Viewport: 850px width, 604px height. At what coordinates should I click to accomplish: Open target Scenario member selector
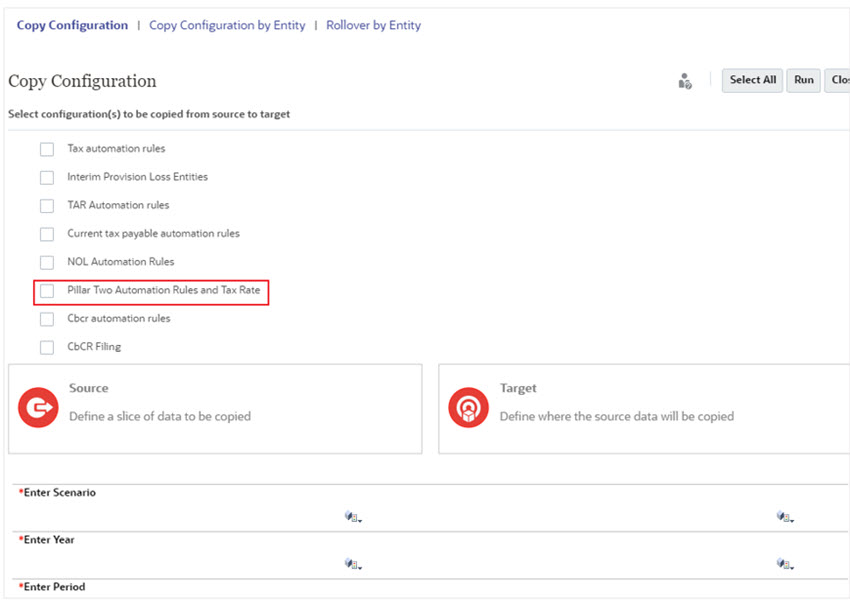785,517
